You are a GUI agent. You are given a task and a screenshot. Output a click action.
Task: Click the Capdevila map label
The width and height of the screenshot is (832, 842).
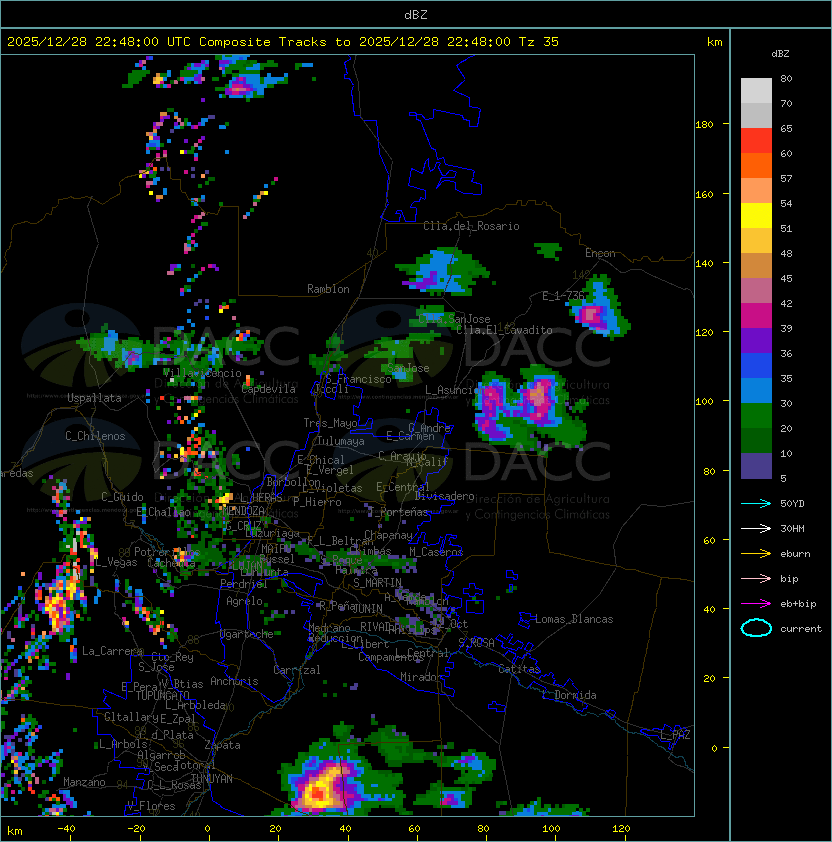pos(268,389)
